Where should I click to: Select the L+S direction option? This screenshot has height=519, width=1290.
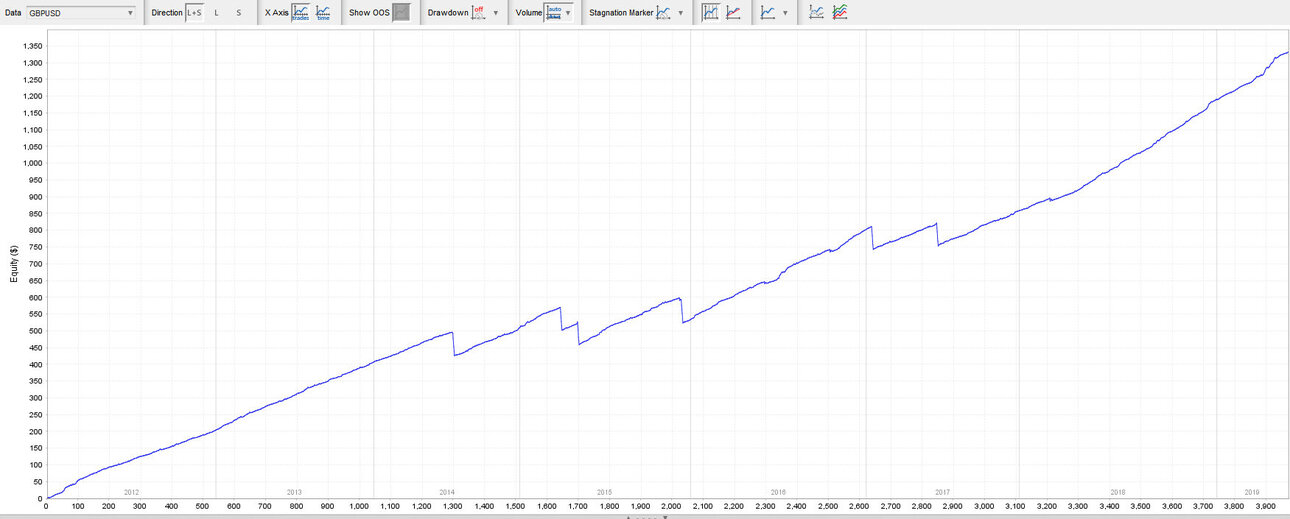coord(195,13)
